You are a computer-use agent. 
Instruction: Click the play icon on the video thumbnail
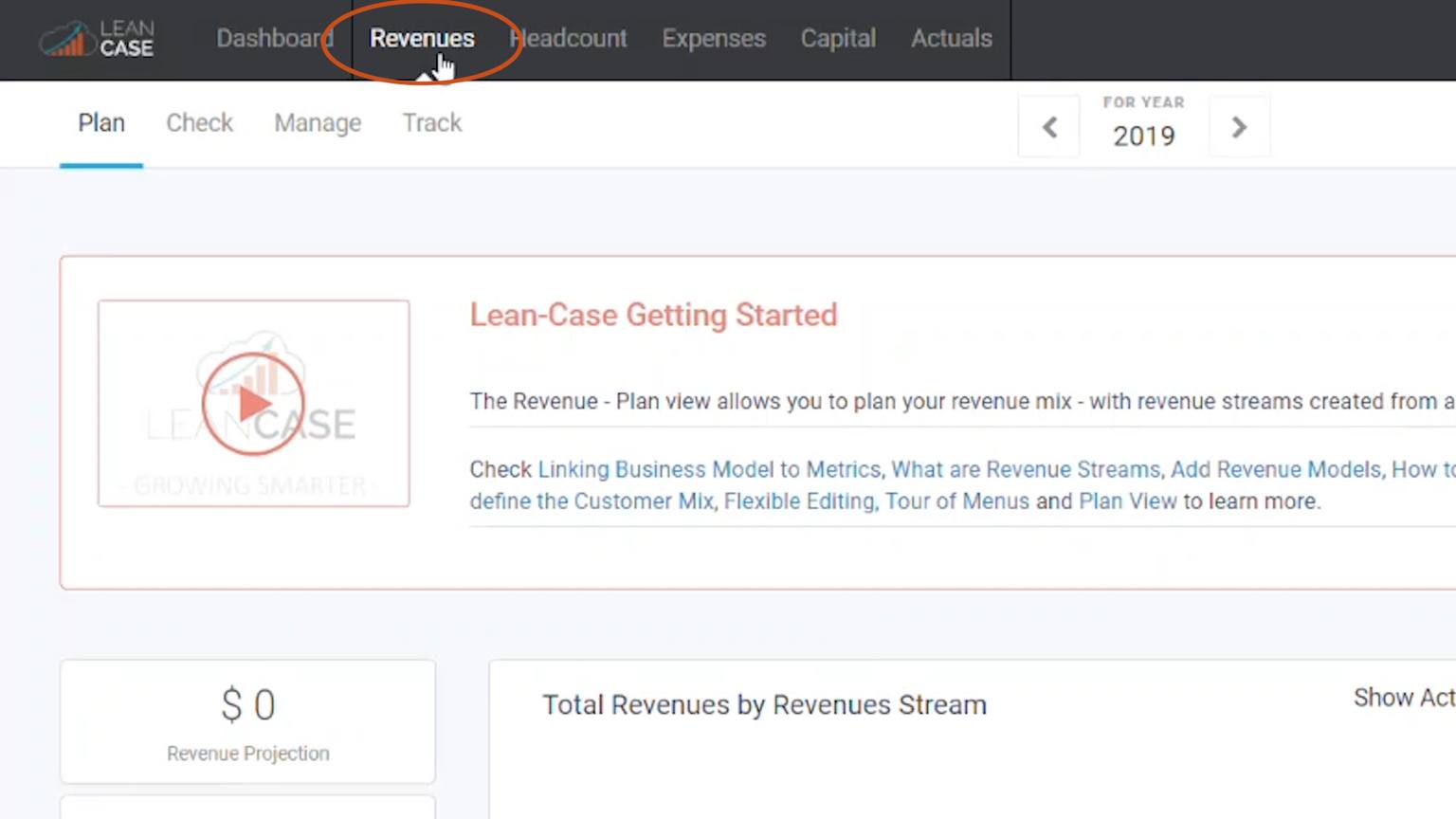pos(252,403)
